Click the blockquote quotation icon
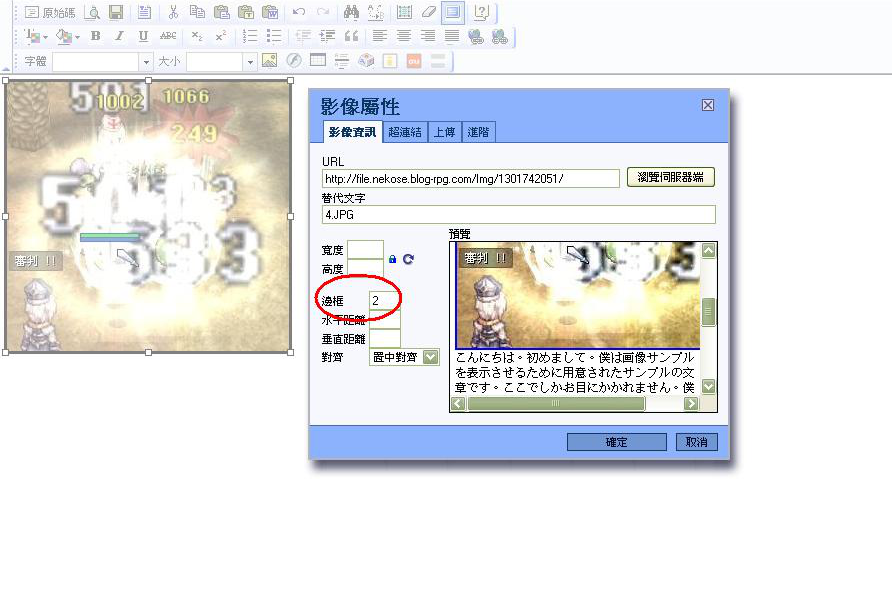This screenshot has height=600, width=892. click(351, 36)
